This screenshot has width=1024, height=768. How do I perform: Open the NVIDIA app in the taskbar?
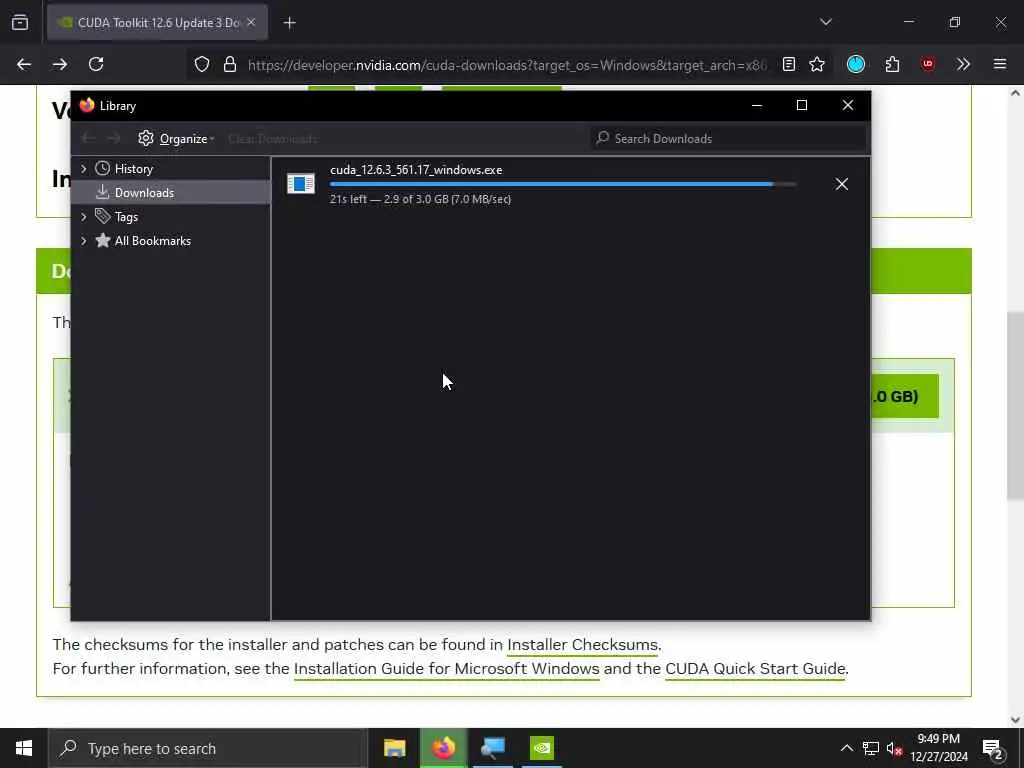coord(542,748)
